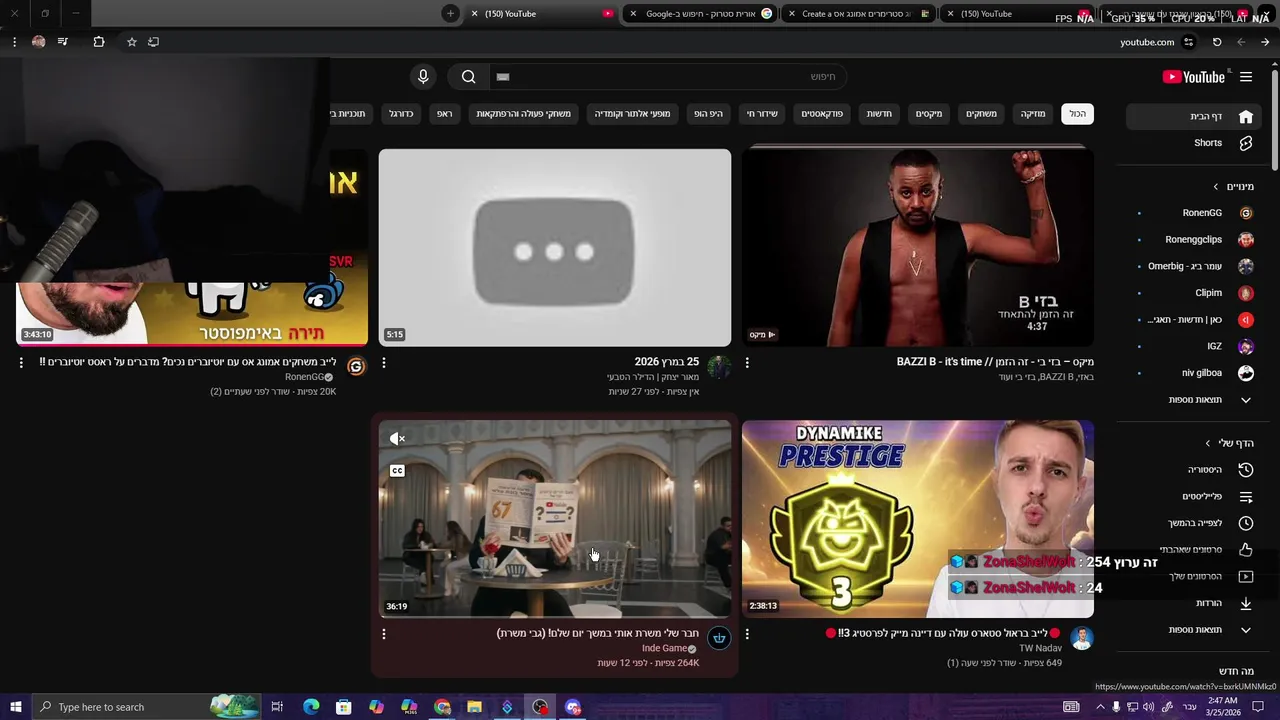Open the Home (דף הבית) sidebar item
This screenshot has height=720, width=1280.
tap(1195, 117)
